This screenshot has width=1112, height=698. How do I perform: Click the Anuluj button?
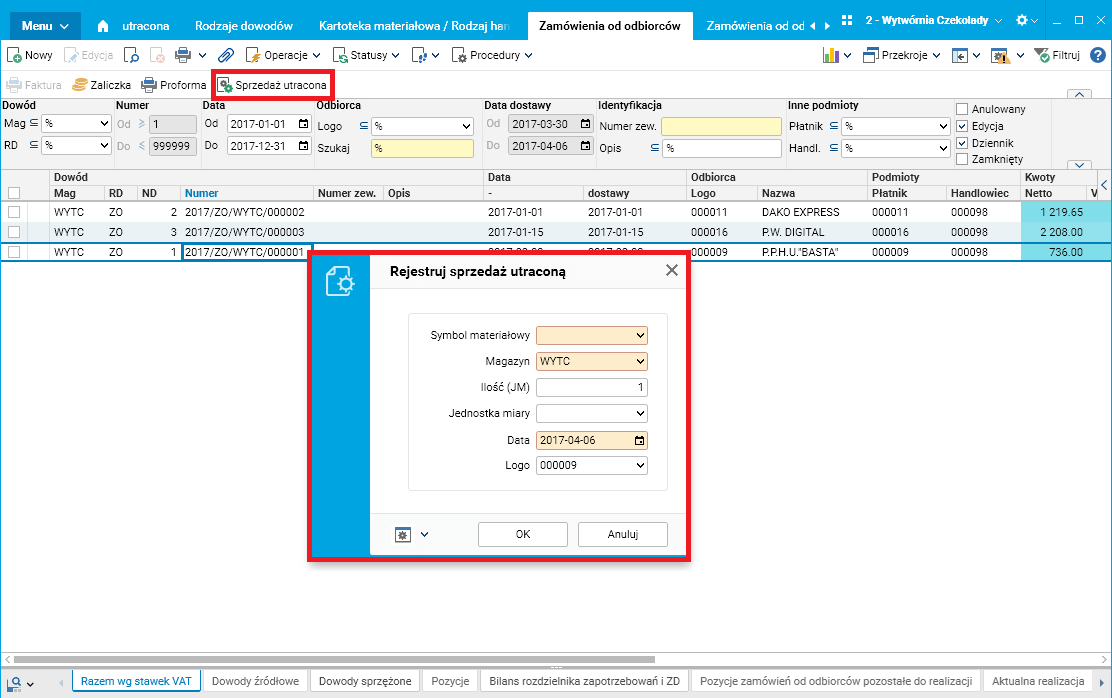click(623, 534)
